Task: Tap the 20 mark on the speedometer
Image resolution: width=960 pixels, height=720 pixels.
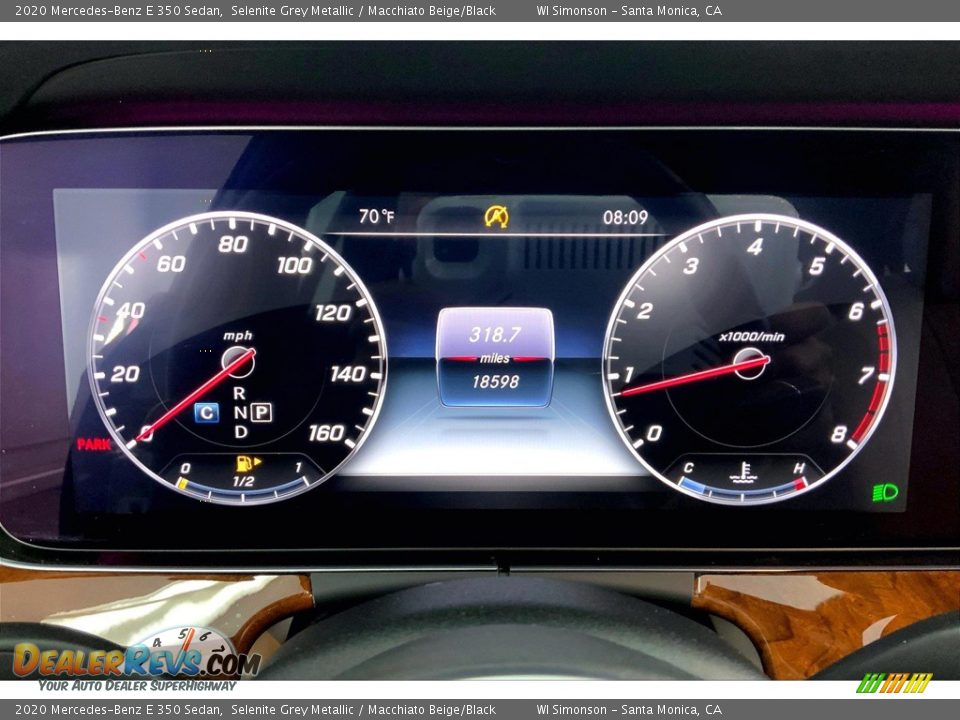Action: pos(126,373)
